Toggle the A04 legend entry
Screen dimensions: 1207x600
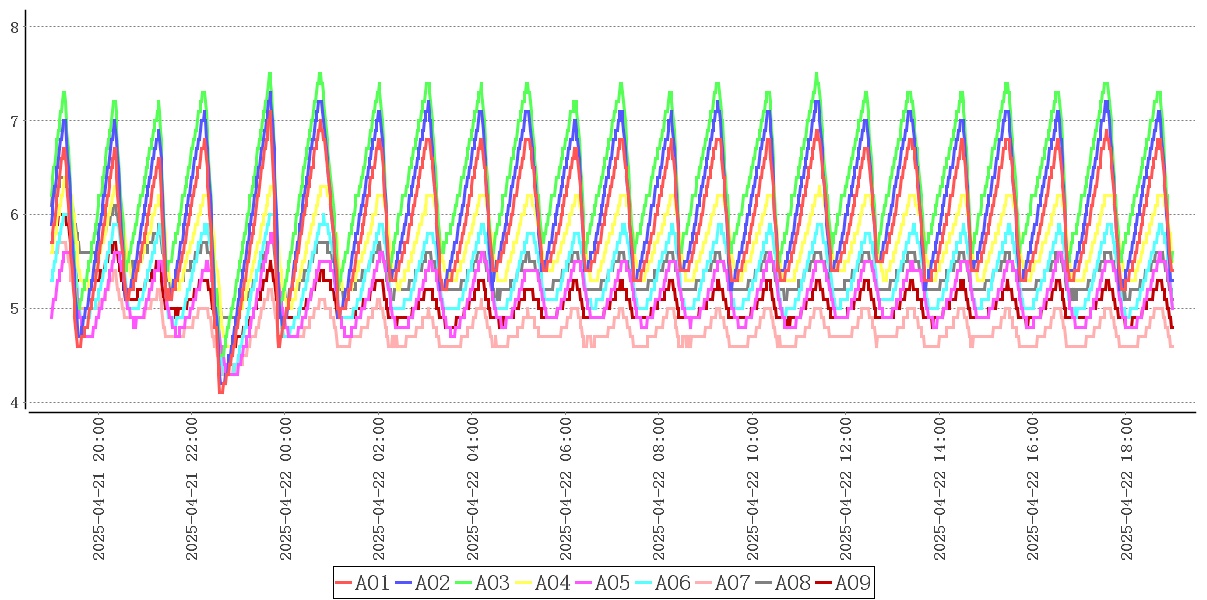542,583
